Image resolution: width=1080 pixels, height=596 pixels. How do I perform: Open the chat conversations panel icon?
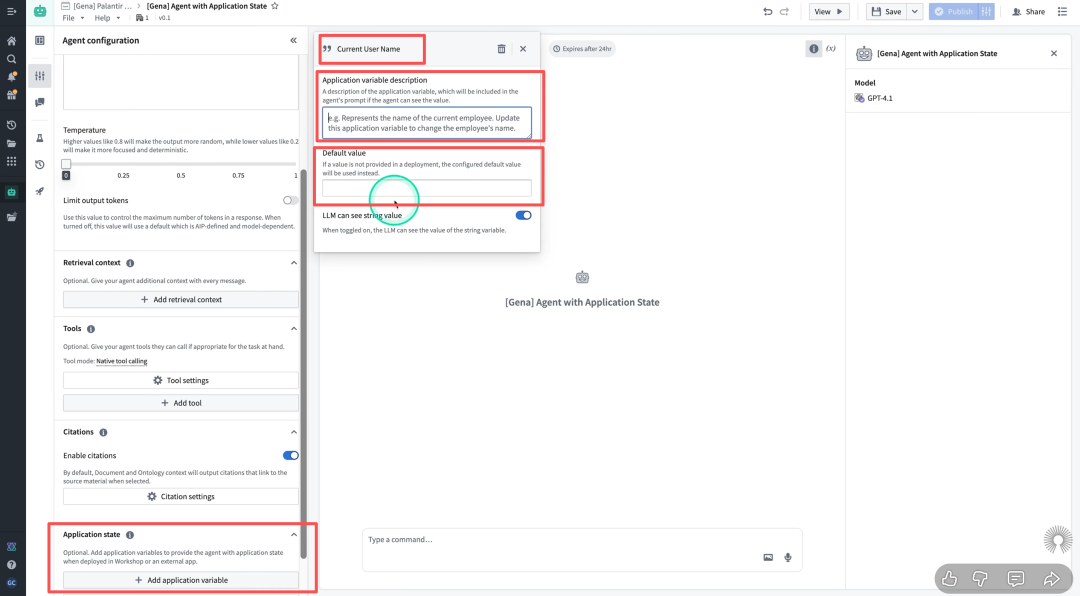tap(40, 103)
